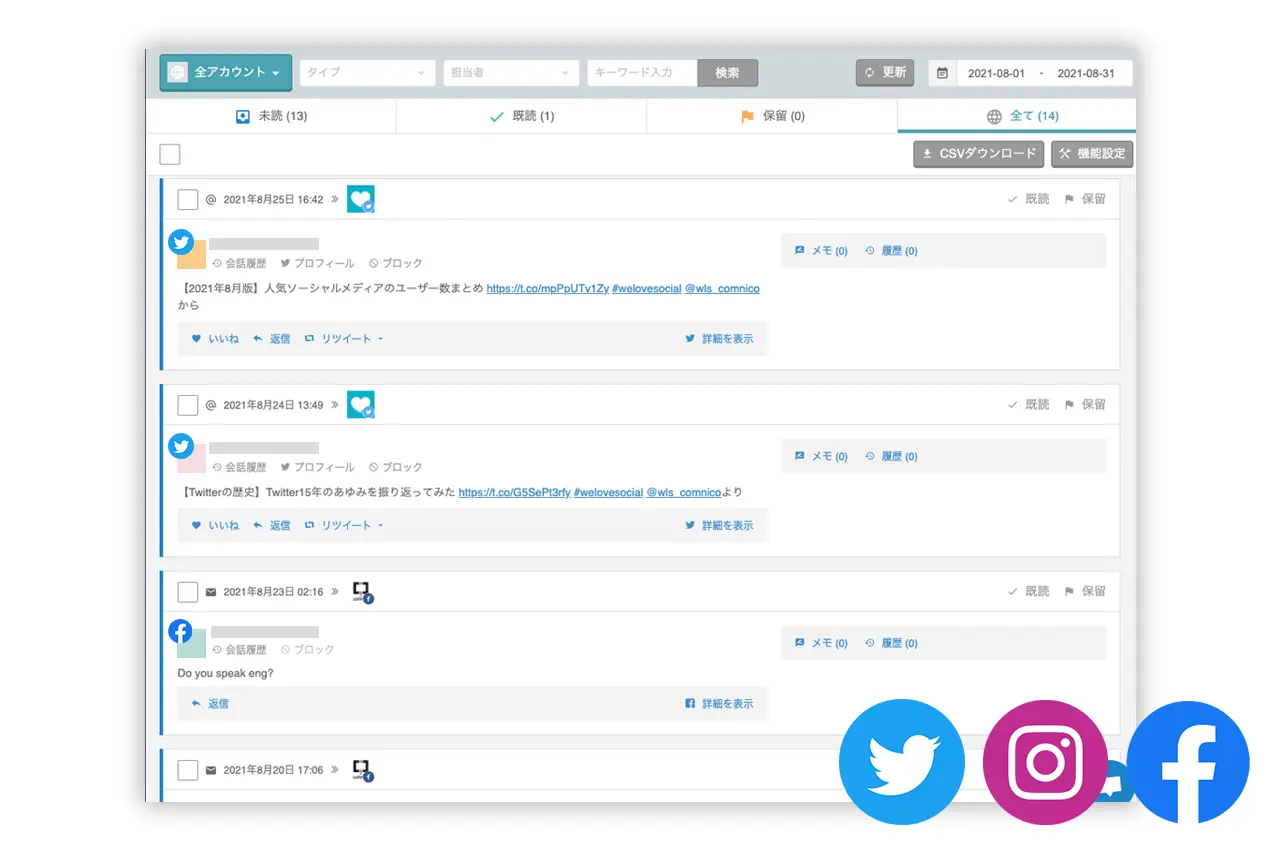Open the https://t.co/mpPpUTv1Zy link
Viewport: 1280px width, 850px height.
(548, 288)
